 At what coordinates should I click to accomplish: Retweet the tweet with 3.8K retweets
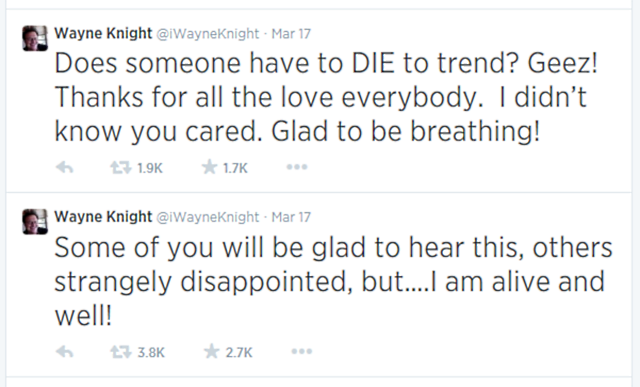121,351
